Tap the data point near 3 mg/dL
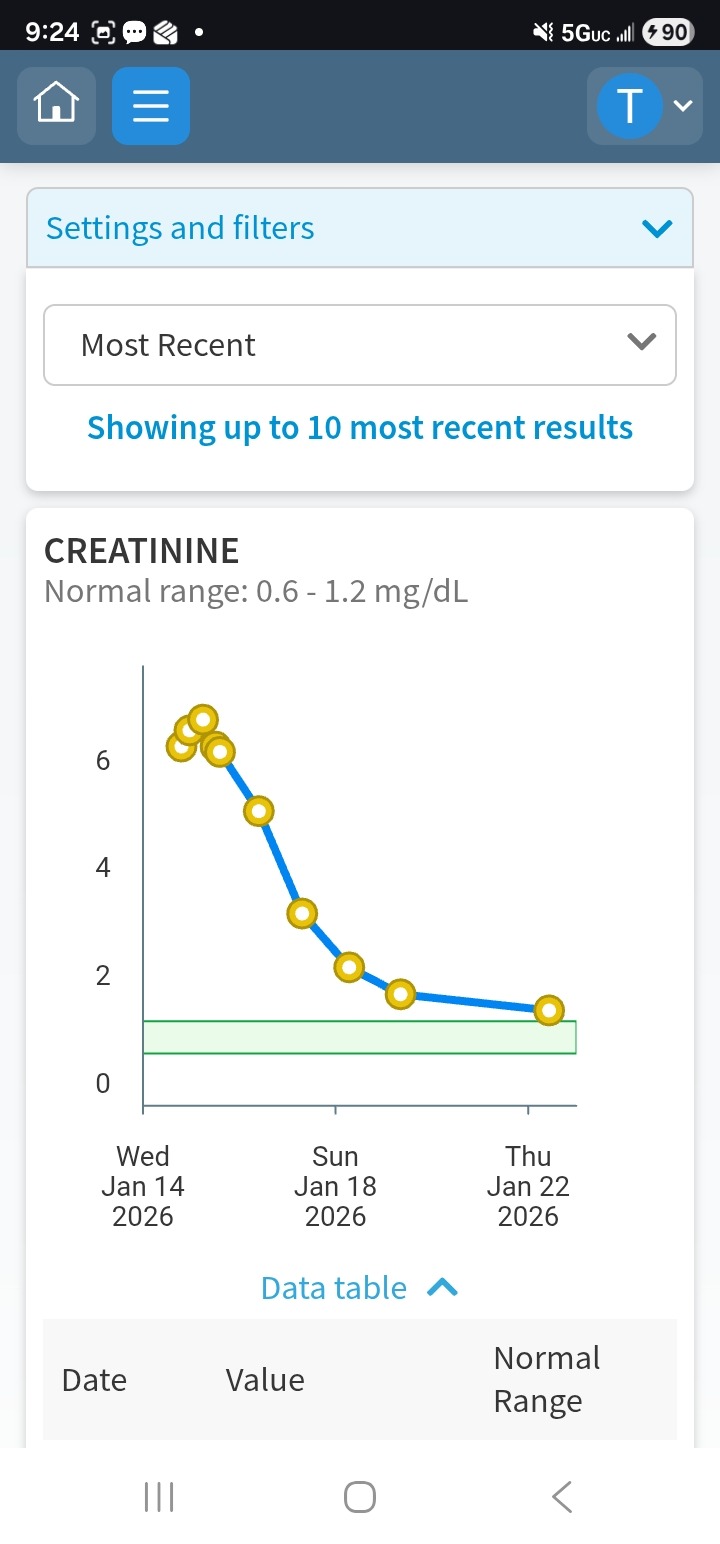The height and width of the screenshot is (1544, 720). (302, 913)
